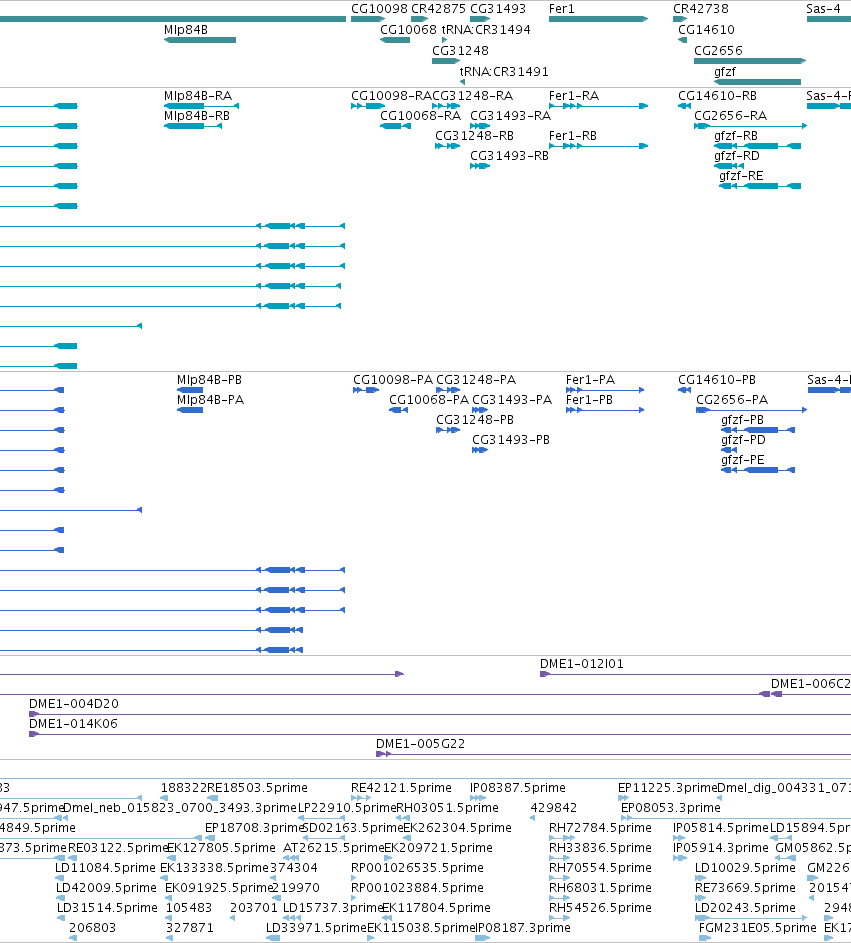Select the gfzf-RE transcript
Viewport: 851px width, 943px height.
760,186
